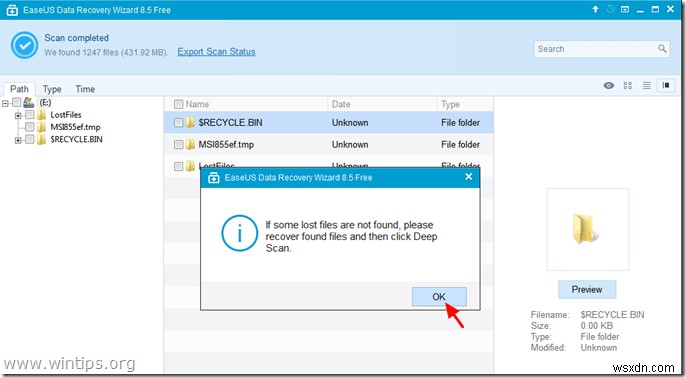Click the title bar menu dropdown icon
Viewport: 686px width, 378px height.
click(625, 9)
